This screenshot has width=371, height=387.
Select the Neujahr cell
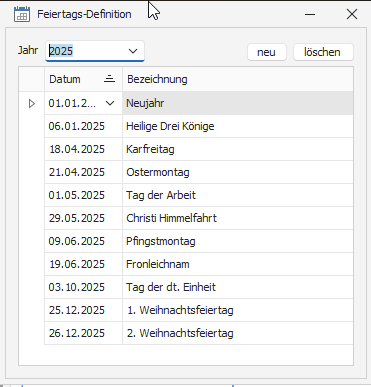(238, 103)
